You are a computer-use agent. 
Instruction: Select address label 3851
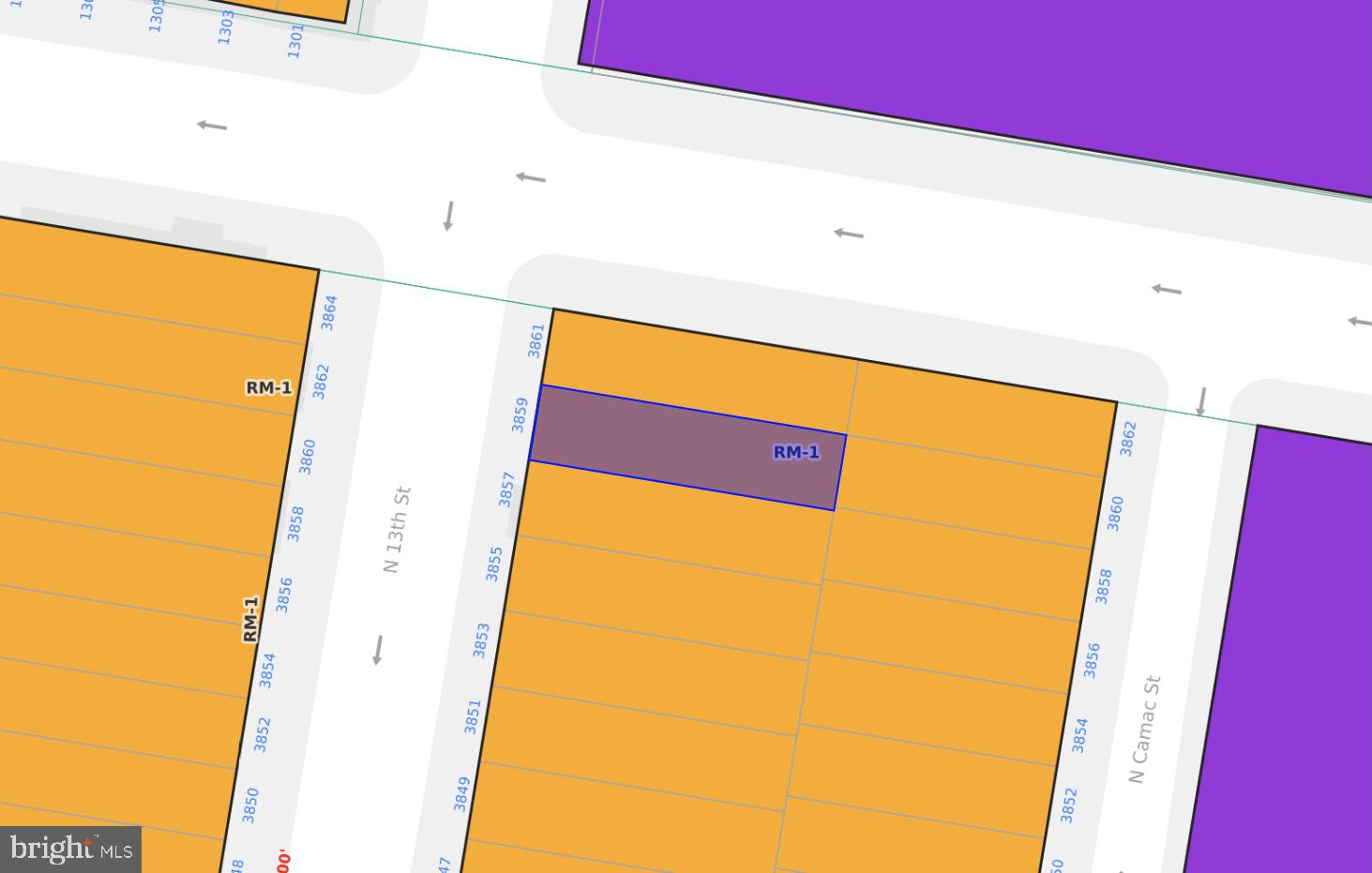(473, 716)
